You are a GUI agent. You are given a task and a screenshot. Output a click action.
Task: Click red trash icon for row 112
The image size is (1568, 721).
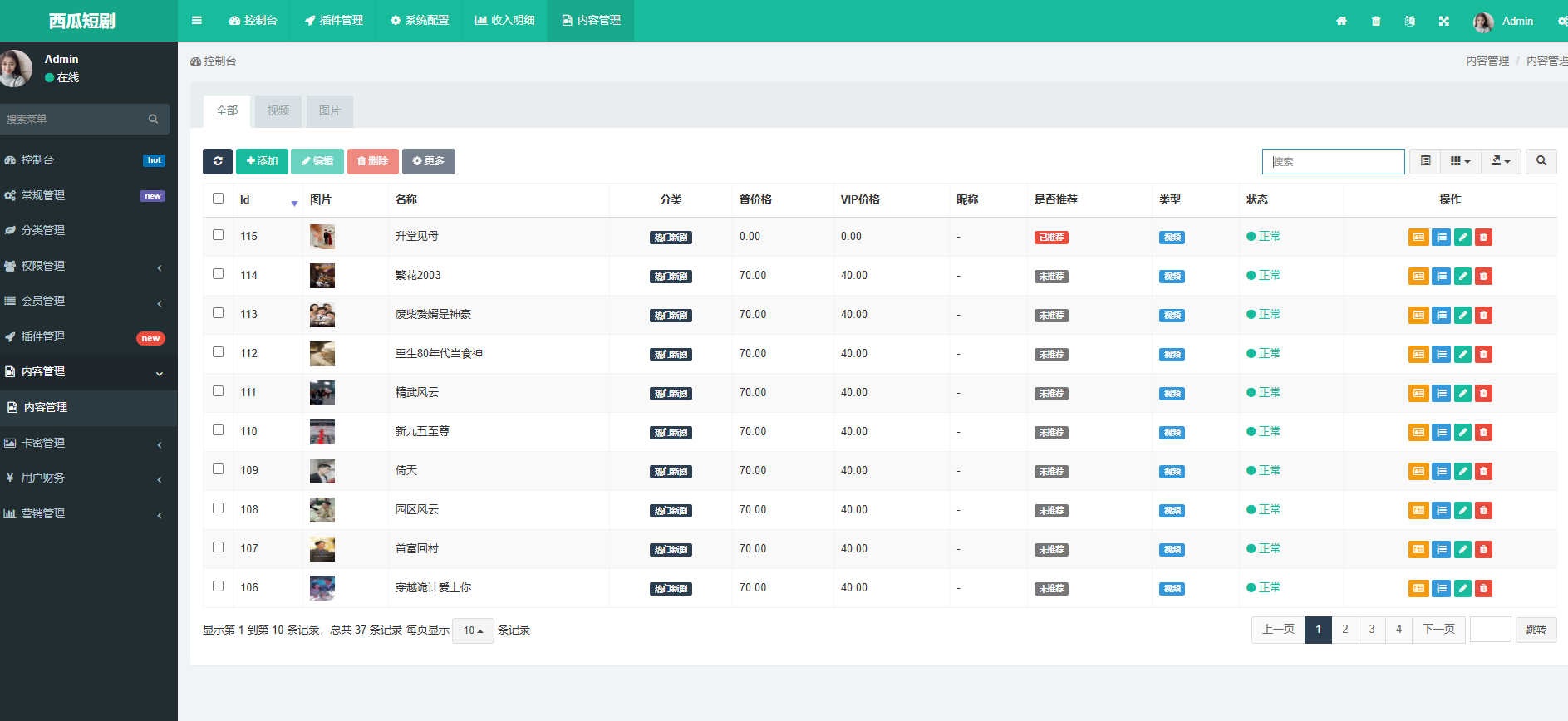click(x=1483, y=354)
